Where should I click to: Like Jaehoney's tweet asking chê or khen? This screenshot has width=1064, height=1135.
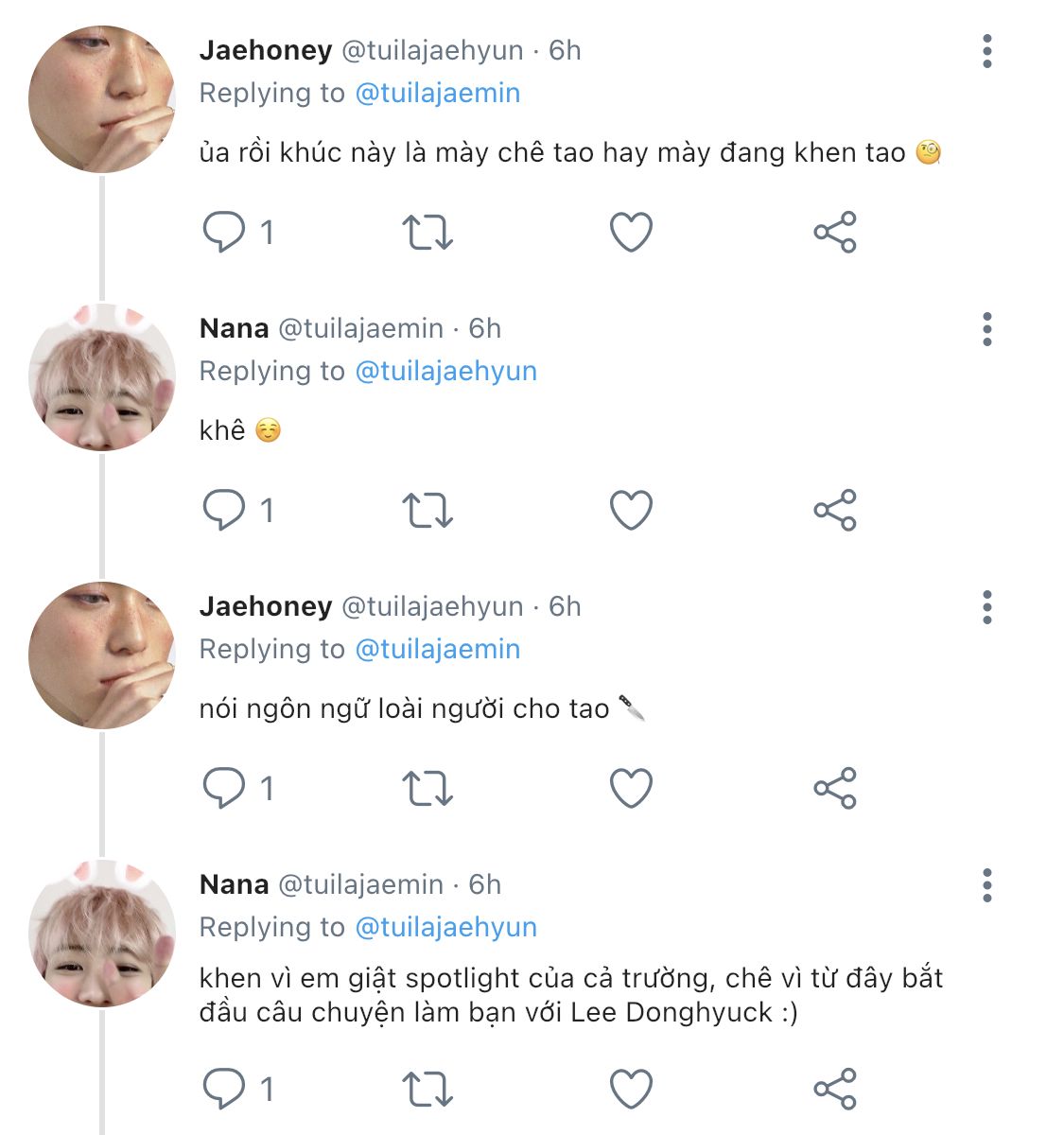pos(631,232)
